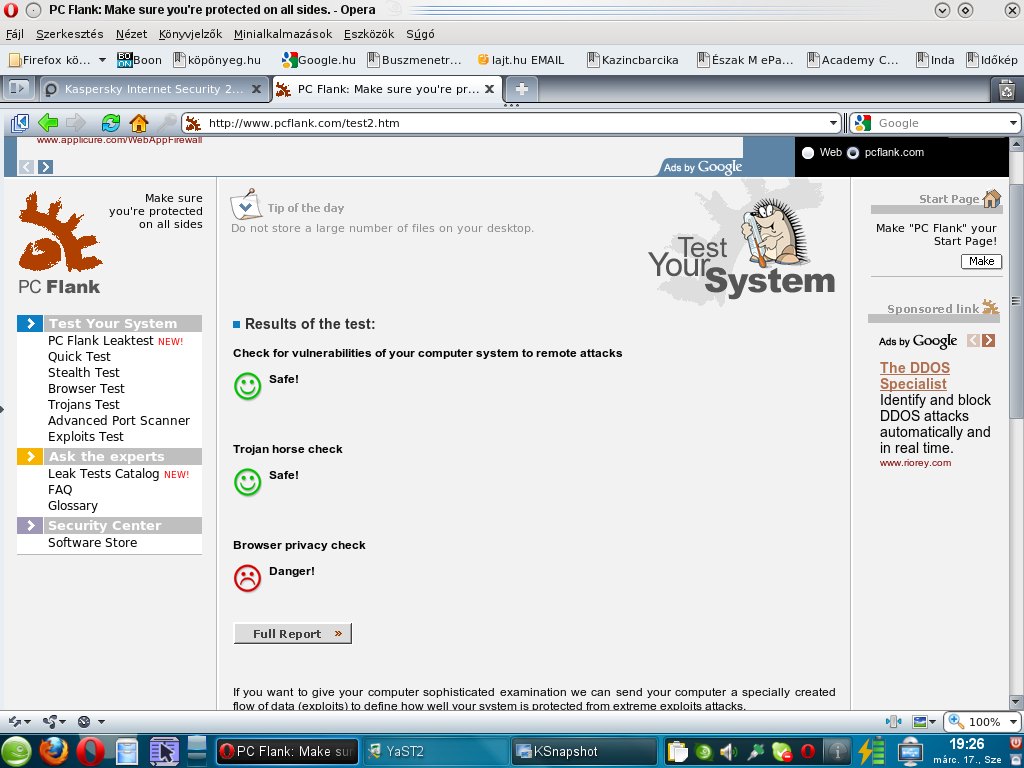Open the Leak Tests Catalog link
Image resolution: width=1024 pixels, height=768 pixels.
(103, 473)
